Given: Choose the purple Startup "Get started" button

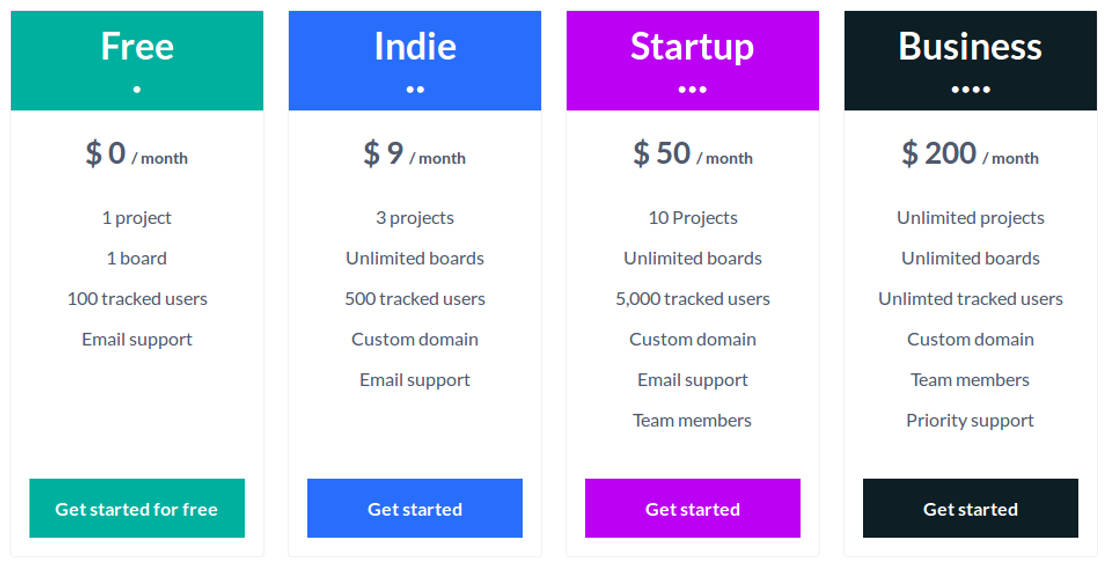Looking at the screenshot, I should 692,509.
